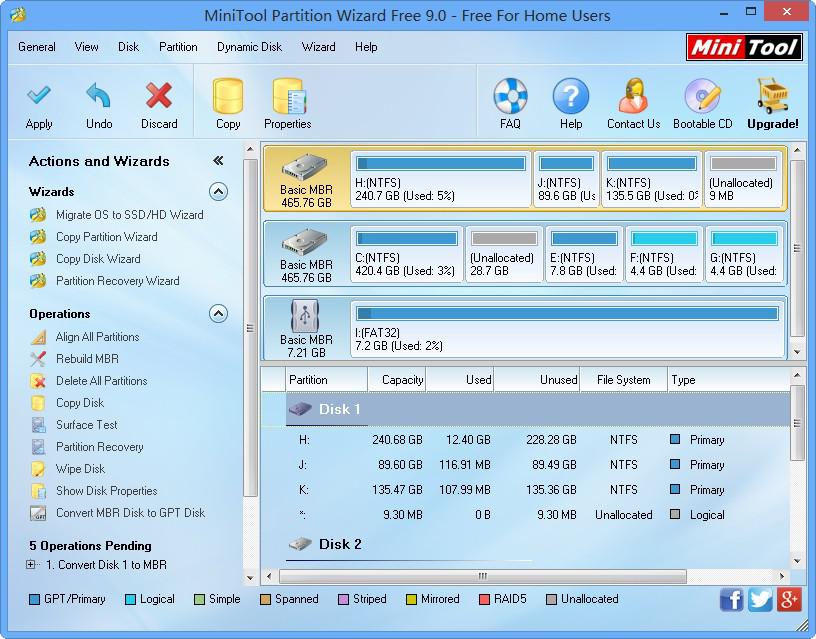Select the J:(NTFS) 89.6 GB partition block
This screenshot has height=639, width=816.
tap(566, 179)
